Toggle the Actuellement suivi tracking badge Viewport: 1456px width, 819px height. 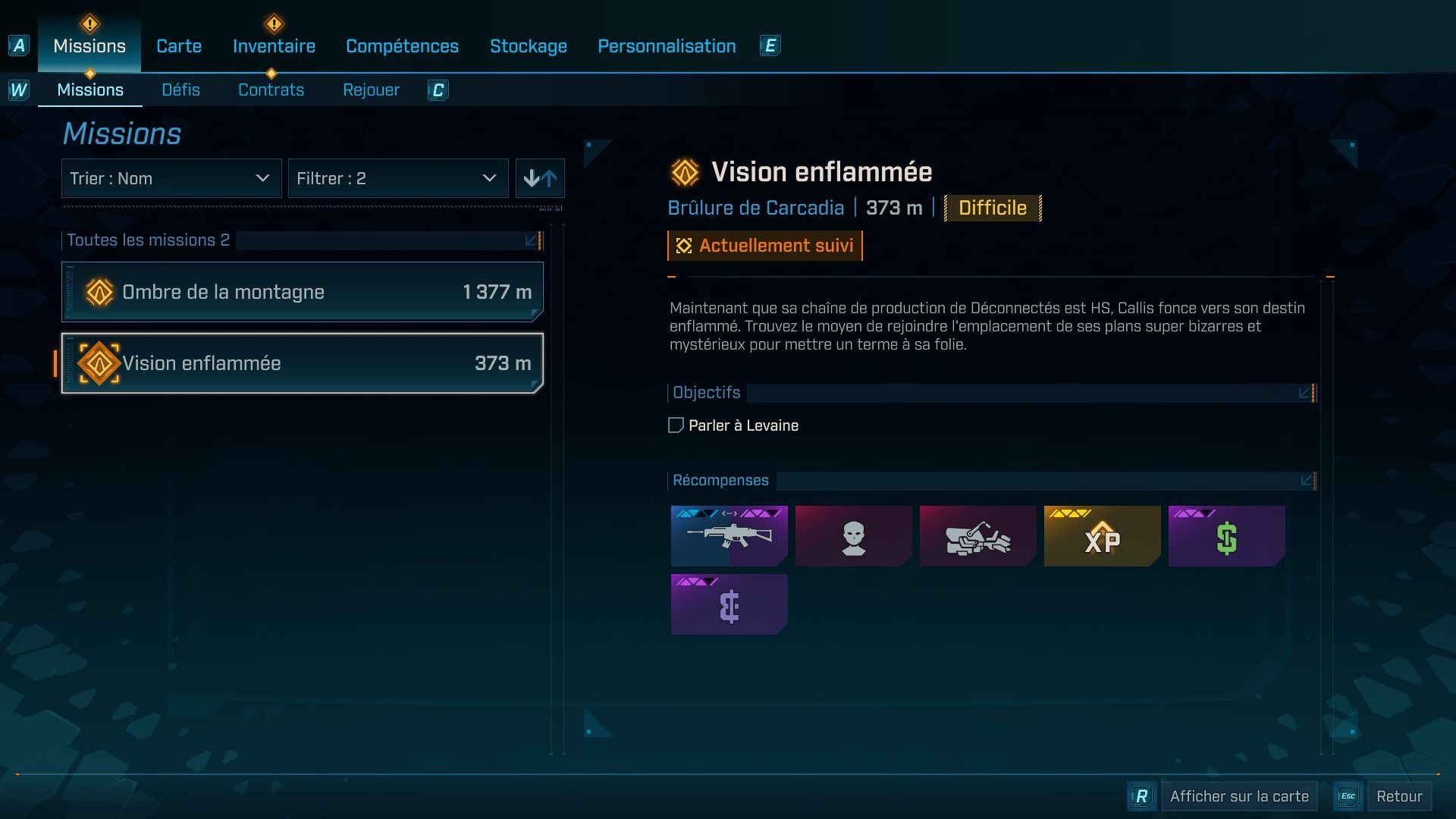(x=765, y=246)
